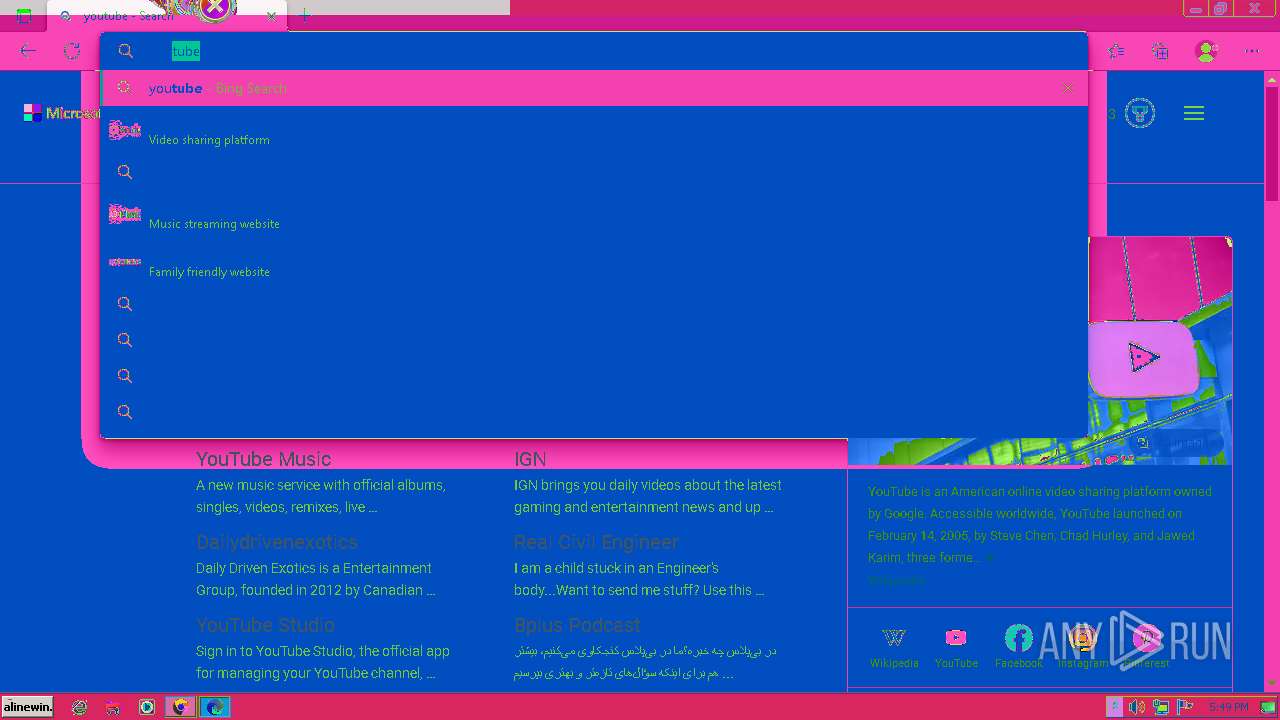Switch to the Firefox taskbar button
This screenshot has width=1280, height=720.
click(x=180, y=707)
